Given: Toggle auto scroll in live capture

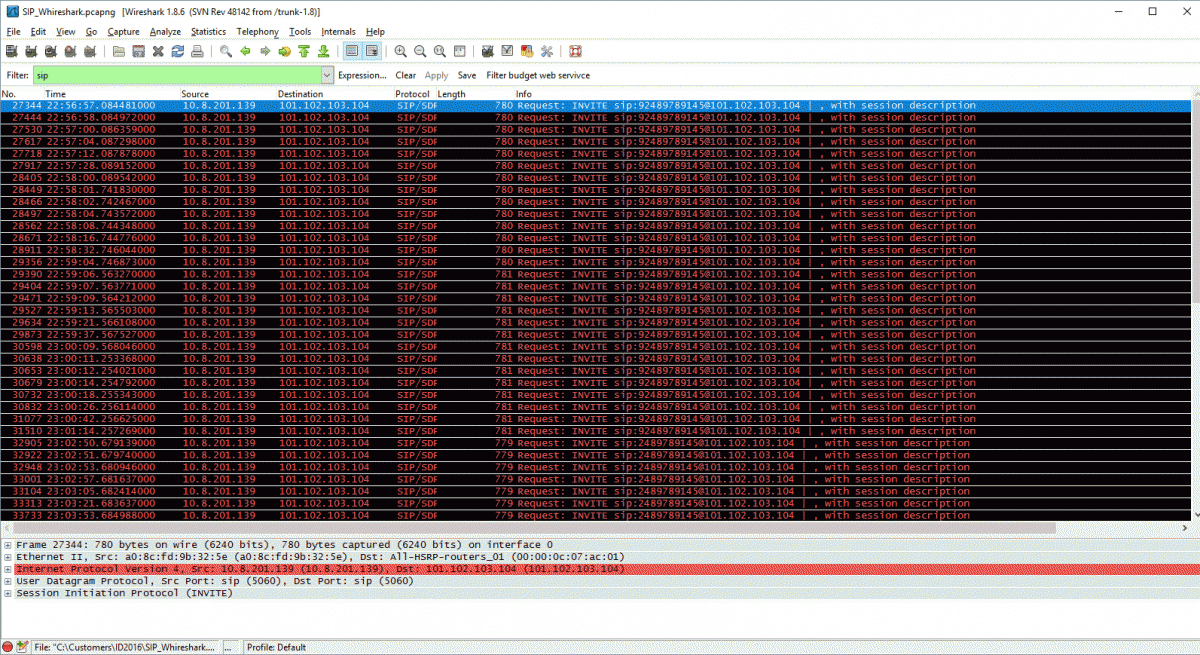Looking at the screenshot, I should (371, 51).
